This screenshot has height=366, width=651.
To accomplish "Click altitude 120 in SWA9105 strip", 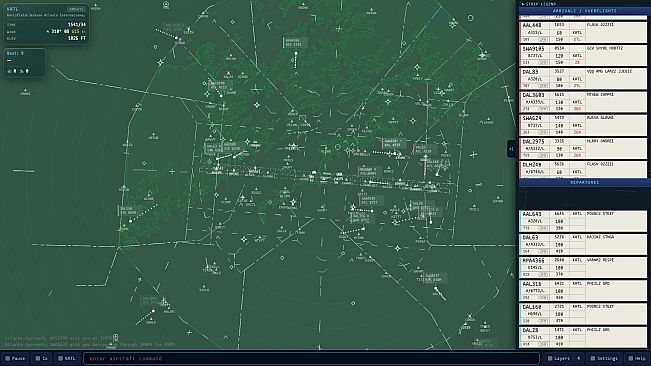I will [x=559, y=56].
